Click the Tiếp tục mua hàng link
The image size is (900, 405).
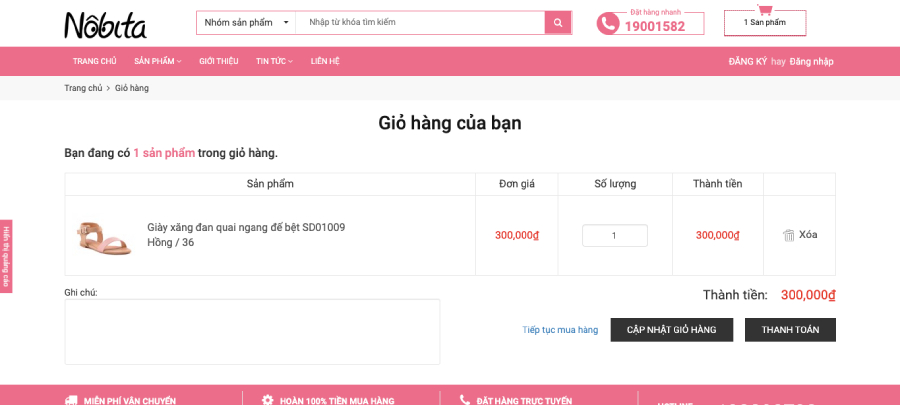(560, 330)
